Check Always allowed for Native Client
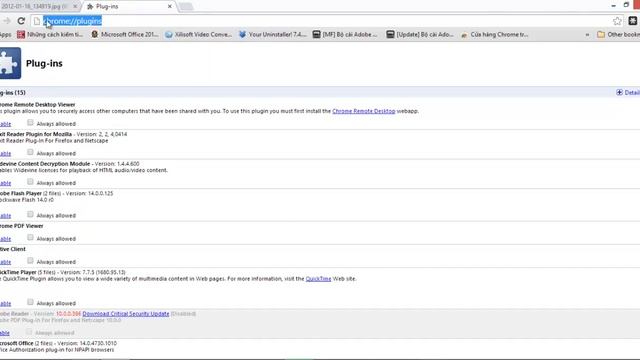Image resolution: width=640 pixels, height=360 pixels. click(x=30, y=261)
